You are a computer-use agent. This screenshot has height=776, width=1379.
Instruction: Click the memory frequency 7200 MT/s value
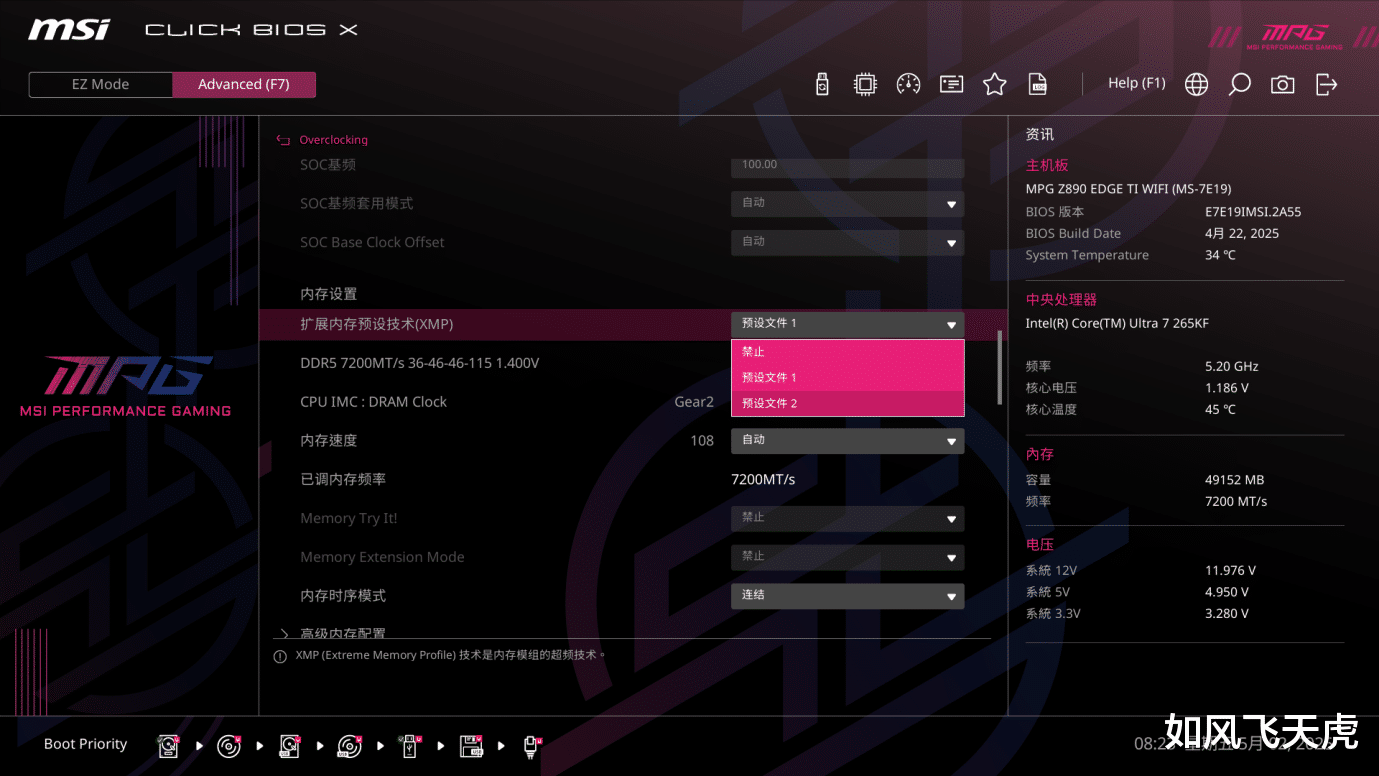click(1236, 502)
